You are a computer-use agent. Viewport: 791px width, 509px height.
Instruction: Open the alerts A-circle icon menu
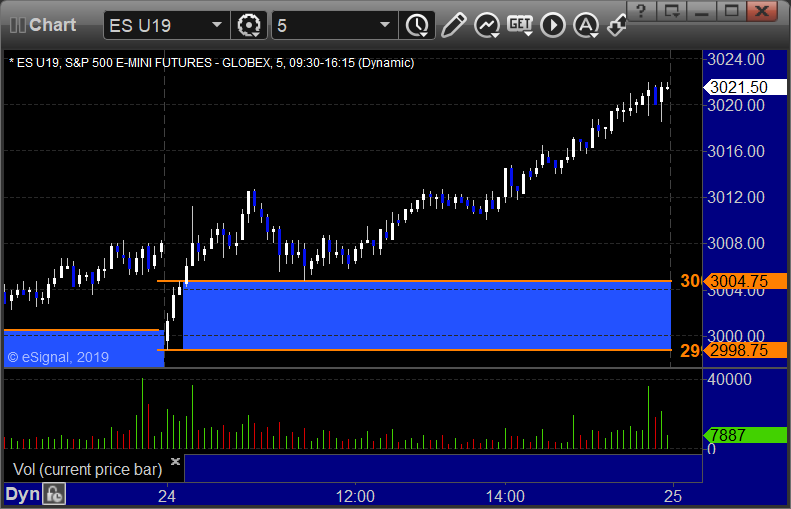tap(586, 25)
